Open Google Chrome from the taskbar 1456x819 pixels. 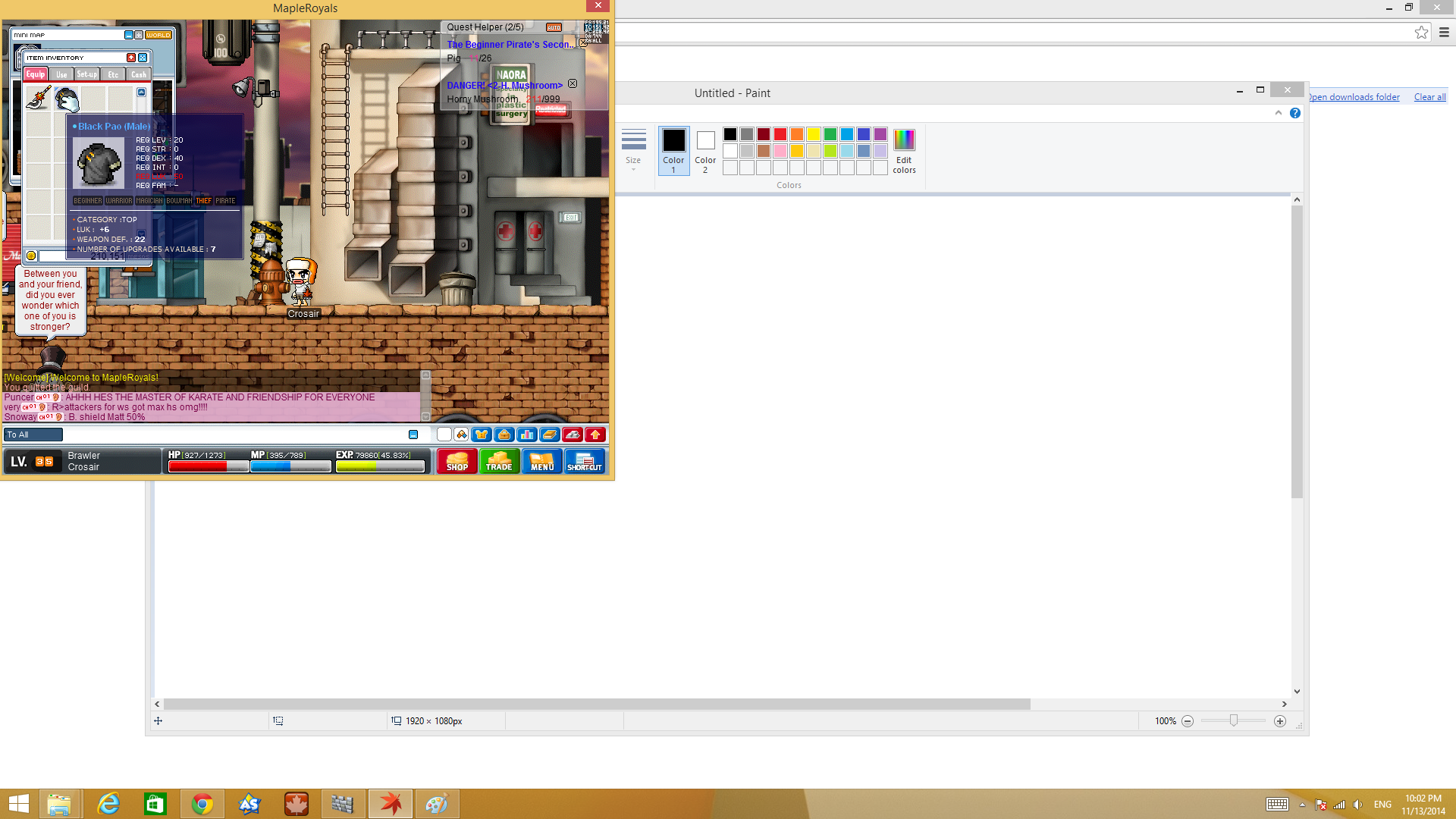202,803
